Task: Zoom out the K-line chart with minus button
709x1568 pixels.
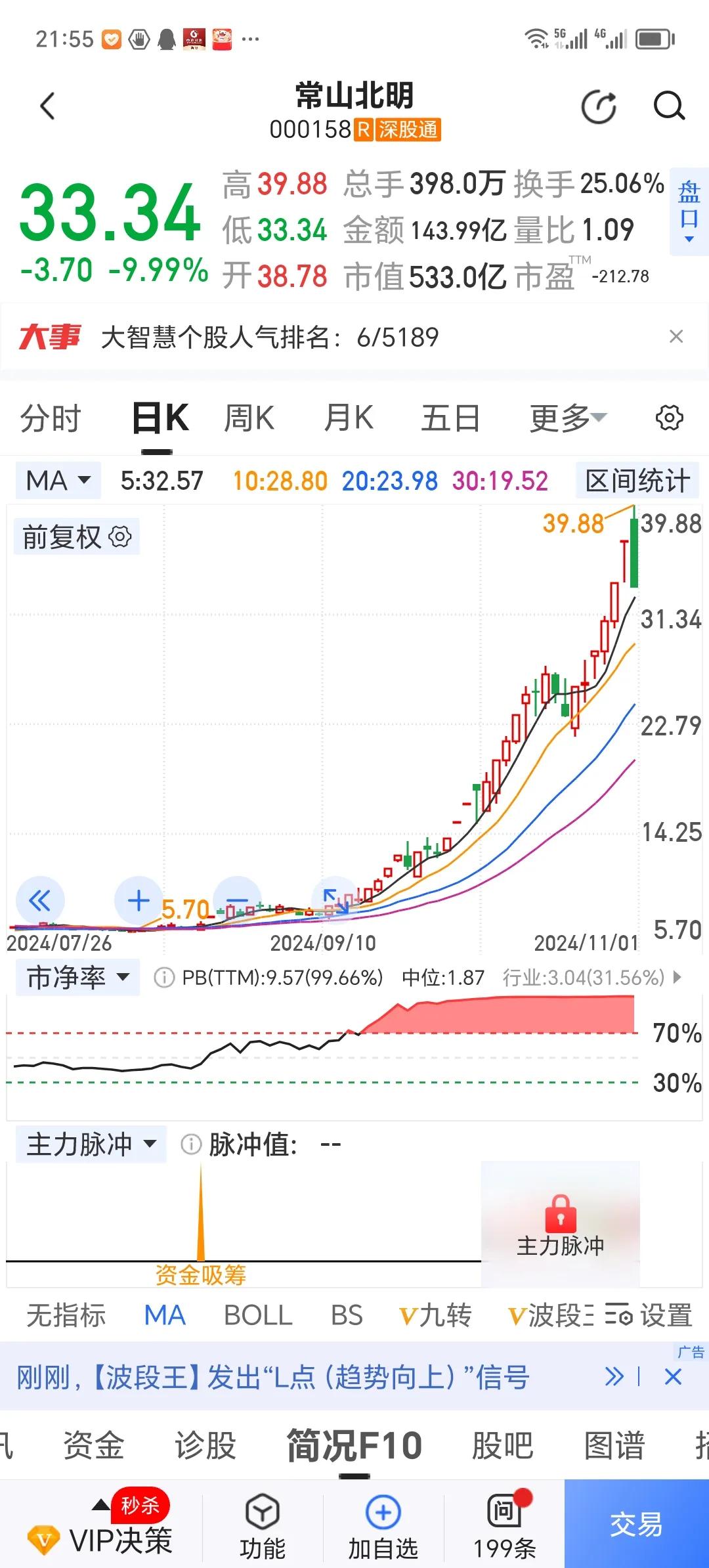Action: coord(238,900)
